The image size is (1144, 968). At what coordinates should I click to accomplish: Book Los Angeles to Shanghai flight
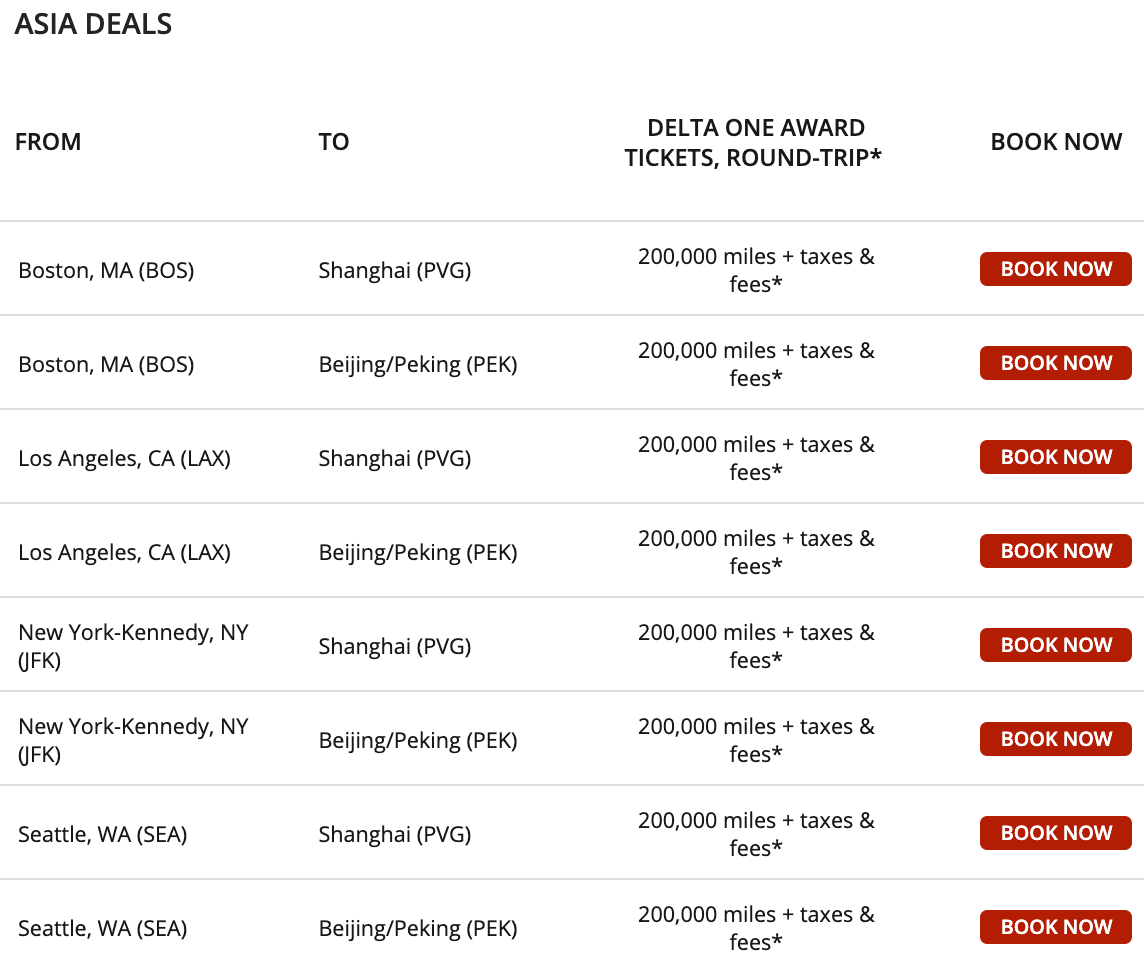tap(1055, 457)
